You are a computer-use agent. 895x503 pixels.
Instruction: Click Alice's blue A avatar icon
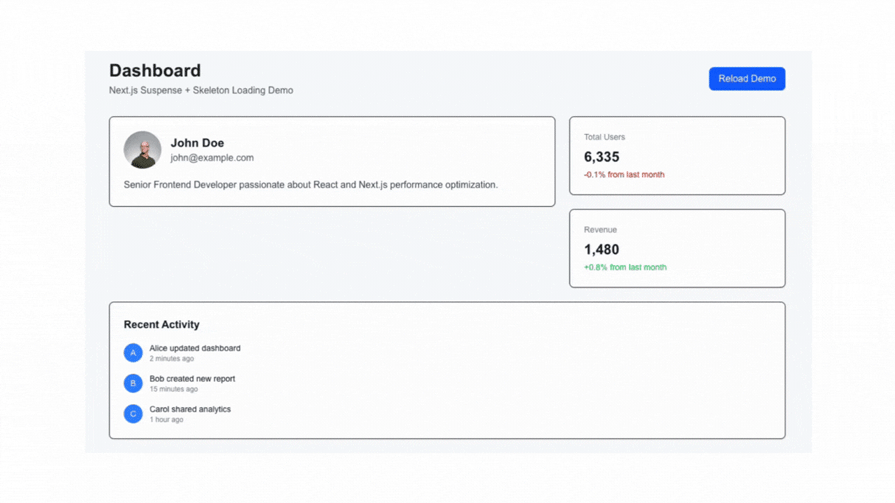[x=133, y=353]
